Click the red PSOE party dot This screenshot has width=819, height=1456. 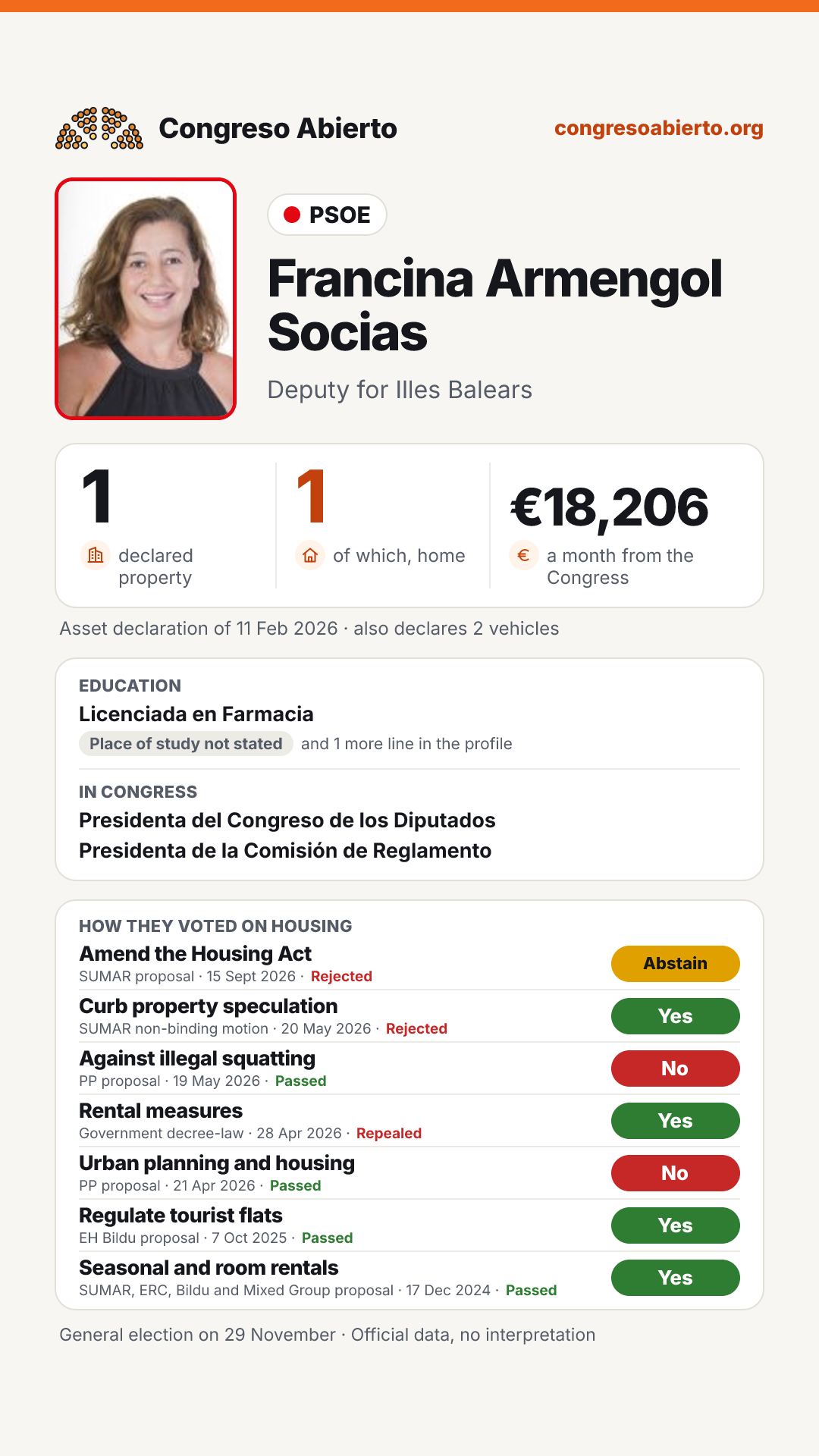[292, 215]
